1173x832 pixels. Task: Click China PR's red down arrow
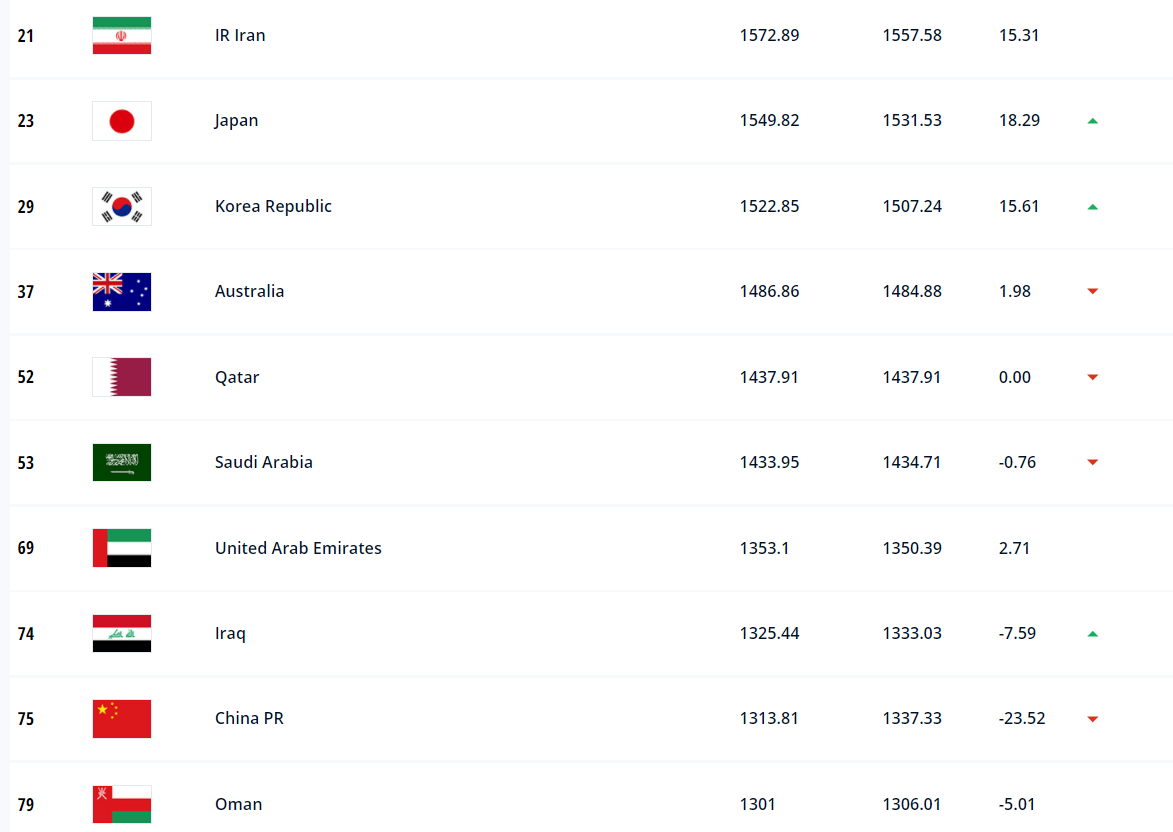[x=1093, y=719]
